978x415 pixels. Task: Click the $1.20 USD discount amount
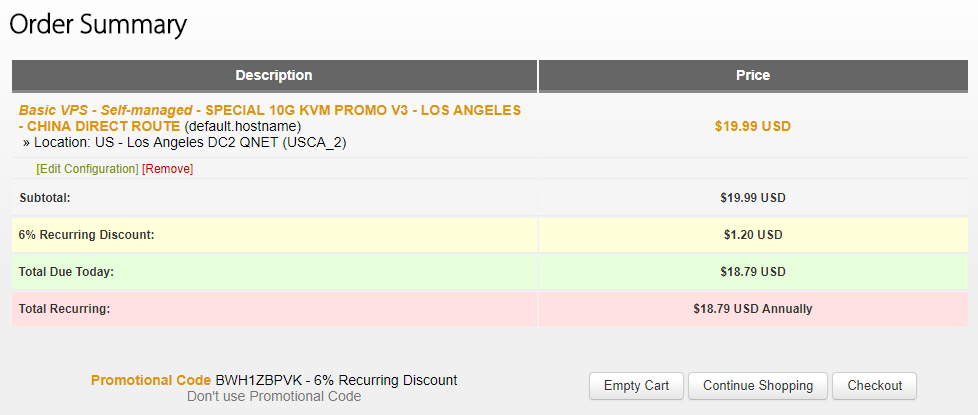click(753, 235)
